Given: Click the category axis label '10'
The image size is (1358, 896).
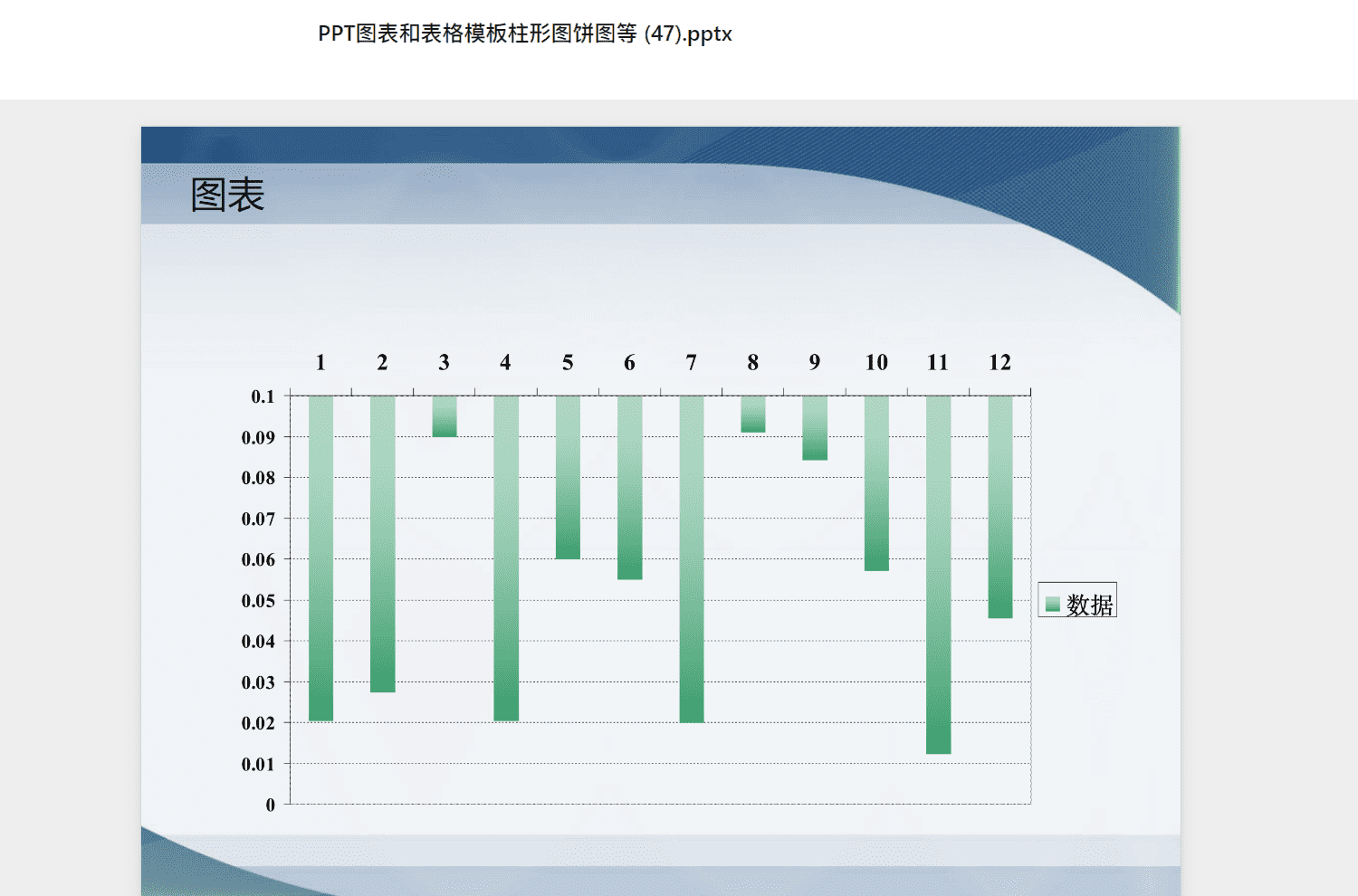Looking at the screenshot, I should (x=876, y=363).
